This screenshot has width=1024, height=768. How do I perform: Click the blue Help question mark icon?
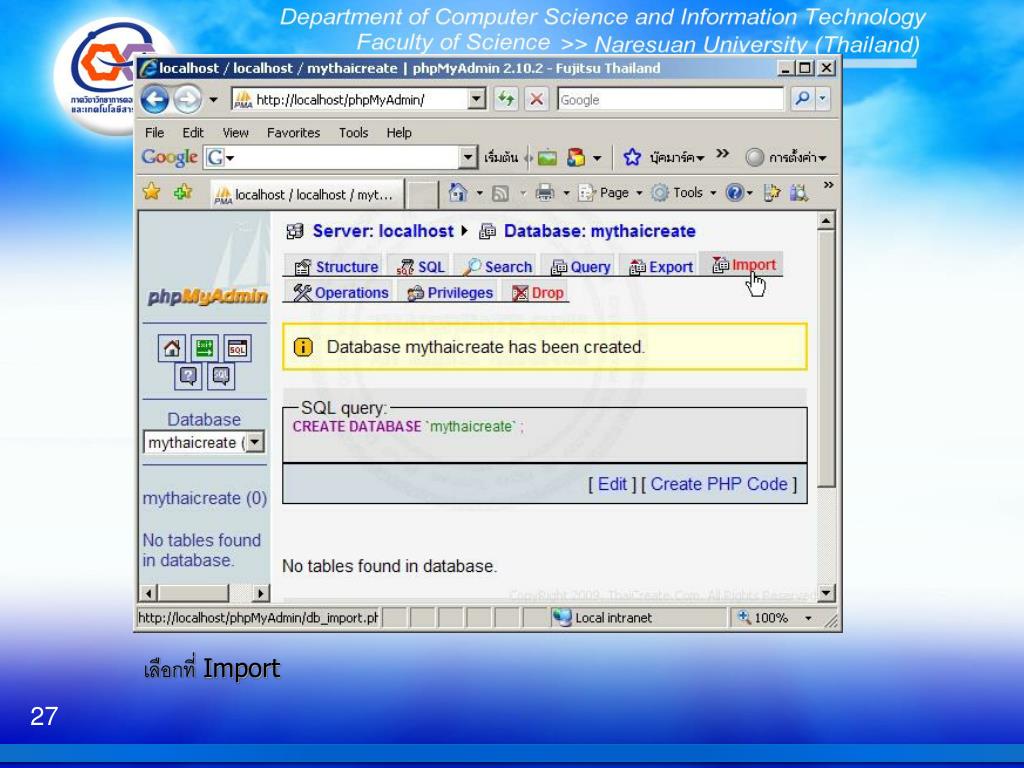click(x=735, y=193)
